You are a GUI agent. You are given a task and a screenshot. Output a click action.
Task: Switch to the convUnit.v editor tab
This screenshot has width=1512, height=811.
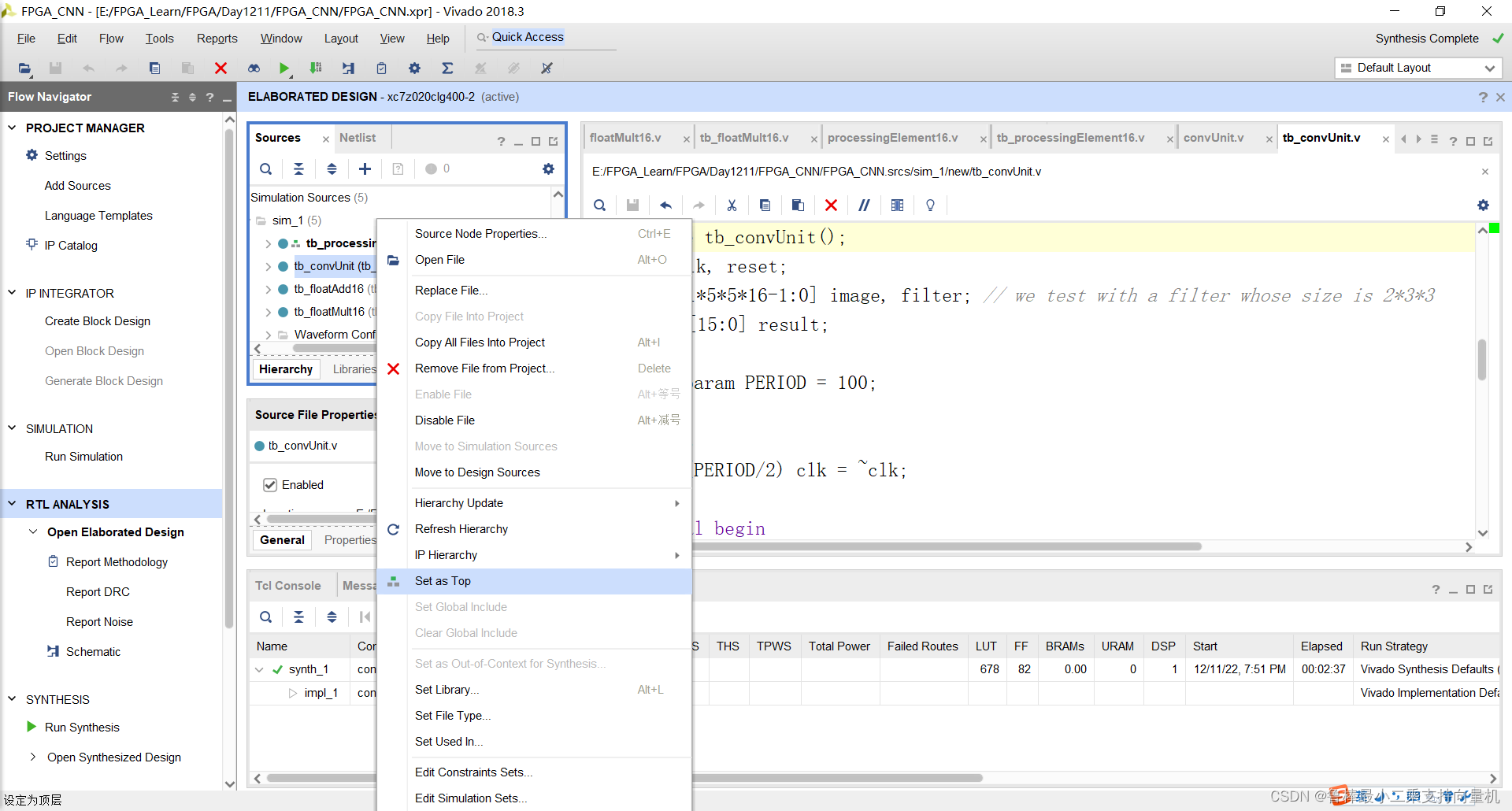(1214, 138)
